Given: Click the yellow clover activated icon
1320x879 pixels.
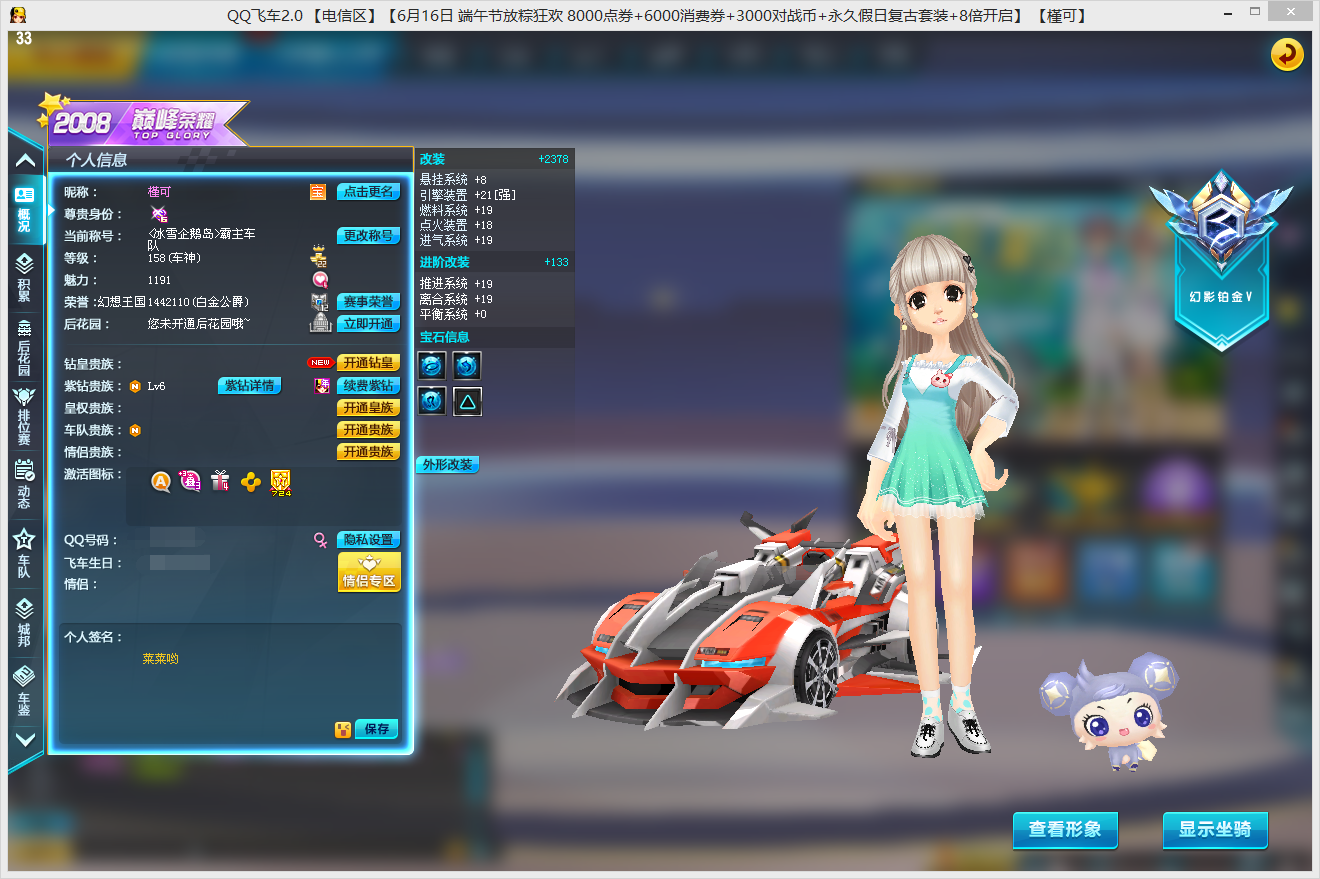Looking at the screenshot, I should pyautogui.click(x=251, y=482).
